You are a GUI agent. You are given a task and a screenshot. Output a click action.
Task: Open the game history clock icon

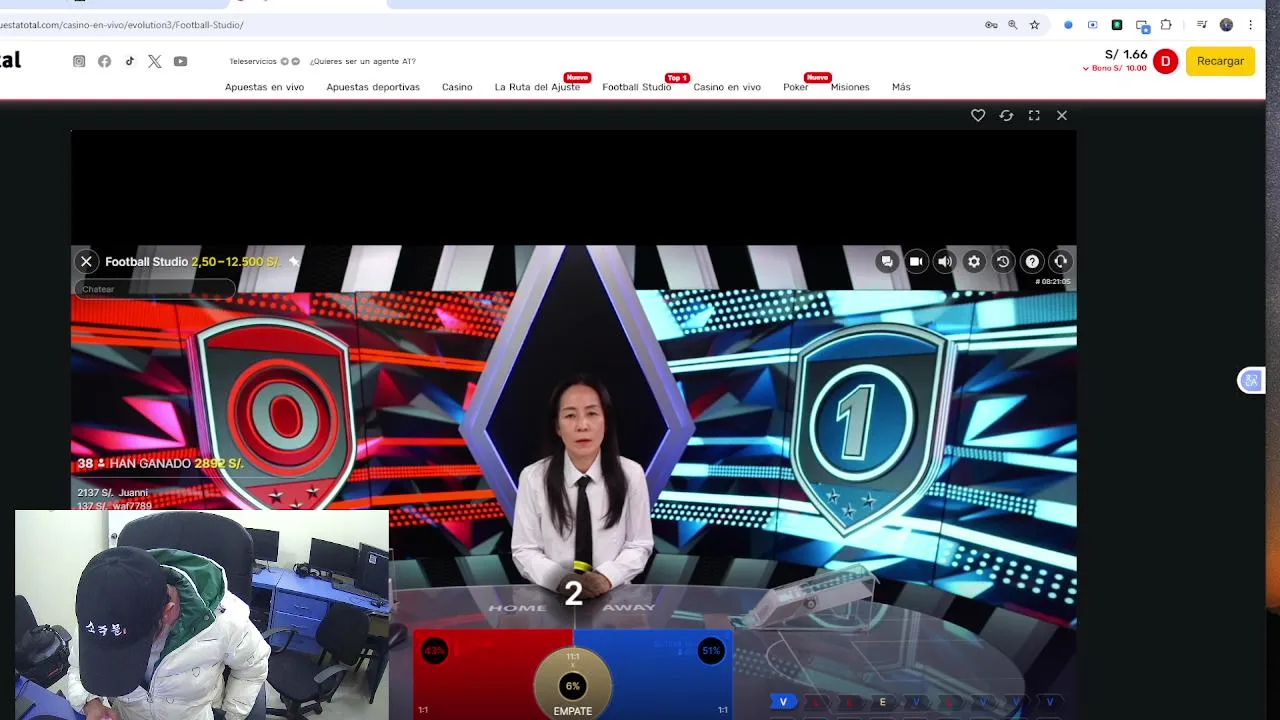point(1003,261)
